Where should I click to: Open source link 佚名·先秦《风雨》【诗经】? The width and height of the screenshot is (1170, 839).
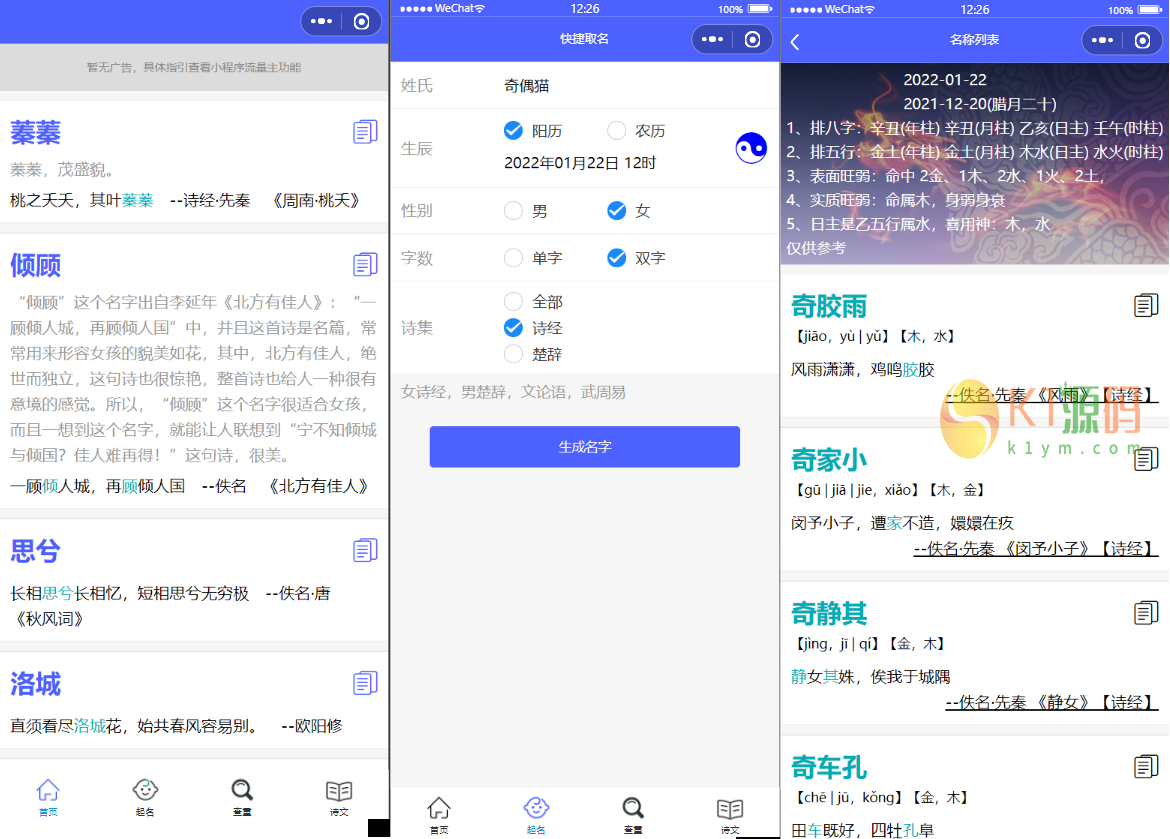[x=1051, y=395]
